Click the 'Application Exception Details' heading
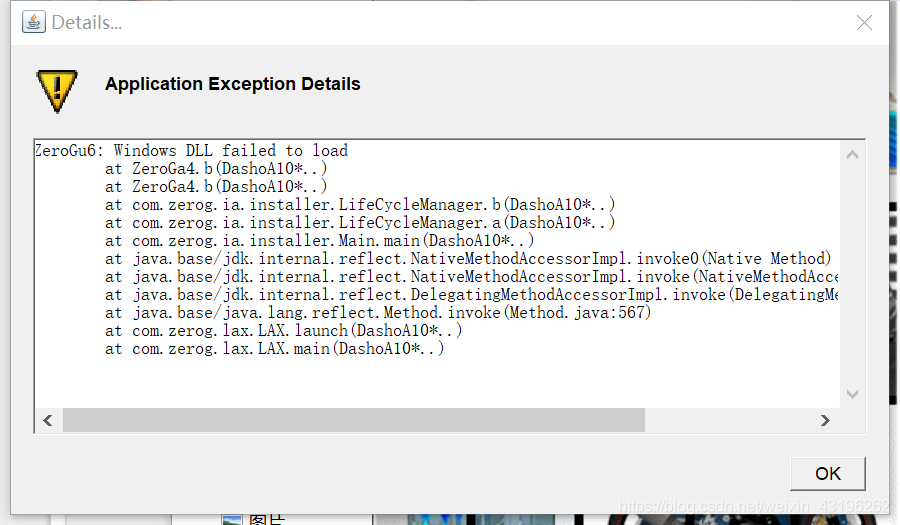 point(232,84)
